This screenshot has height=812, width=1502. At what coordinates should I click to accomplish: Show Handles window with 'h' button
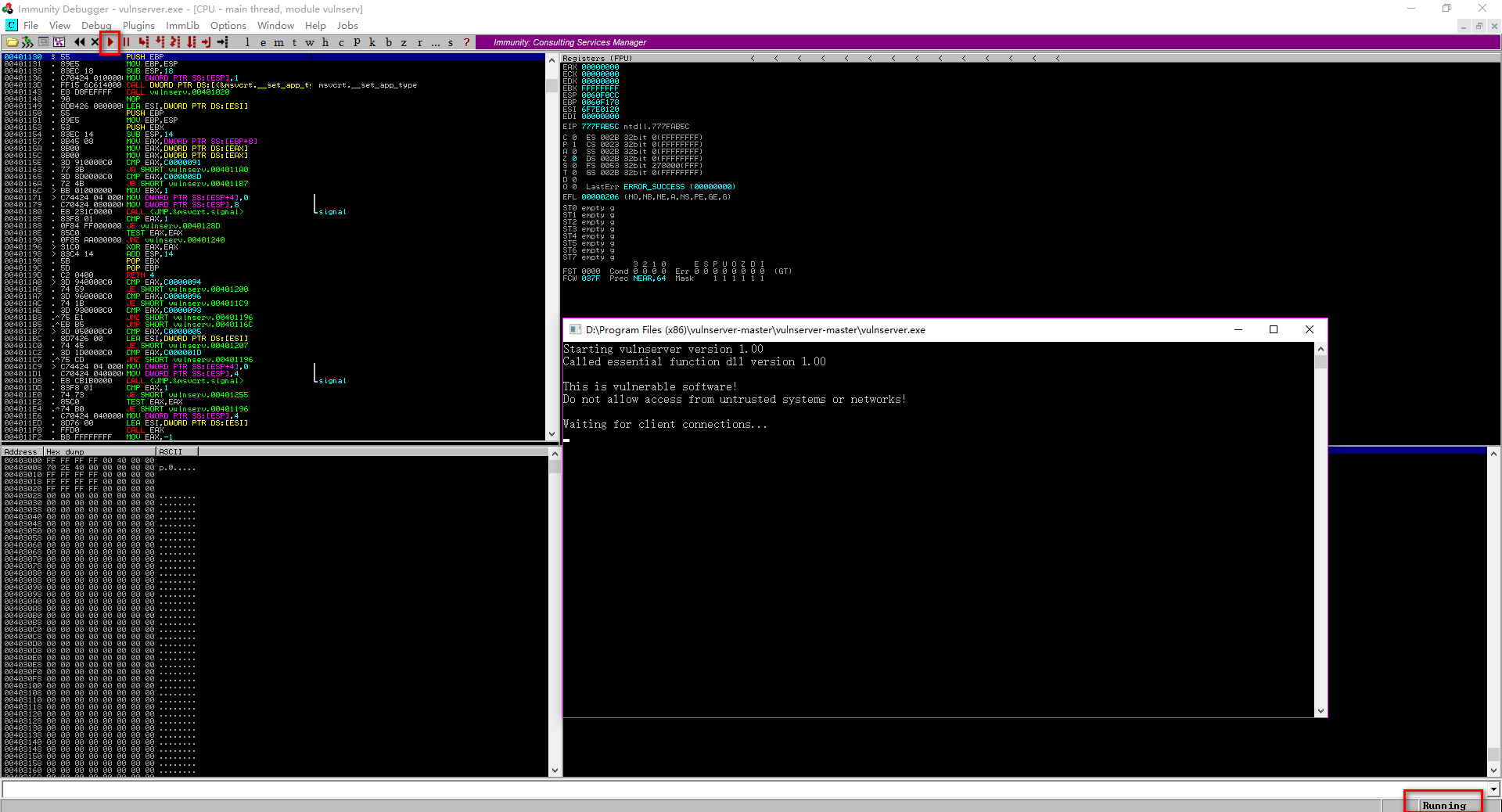coord(325,42)
